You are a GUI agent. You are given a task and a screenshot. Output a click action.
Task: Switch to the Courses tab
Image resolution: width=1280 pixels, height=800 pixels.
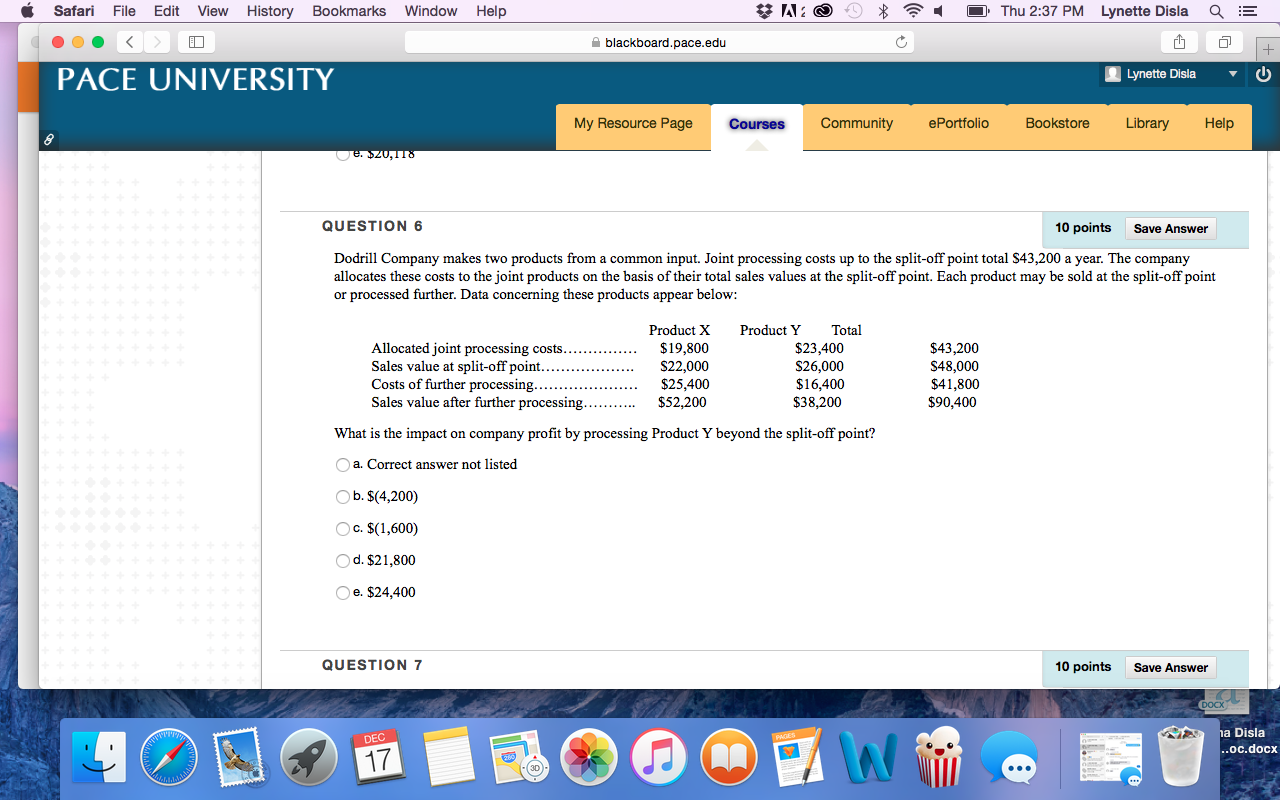[x=756, y=124]
